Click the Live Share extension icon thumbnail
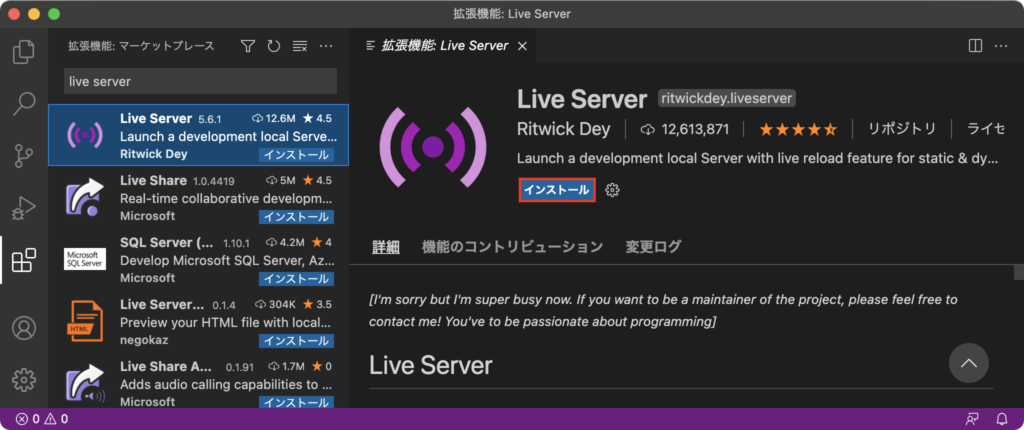Image resolution: width=1024 pixels, height=430 pixels. pyautogui.click(x=85, y=197)
